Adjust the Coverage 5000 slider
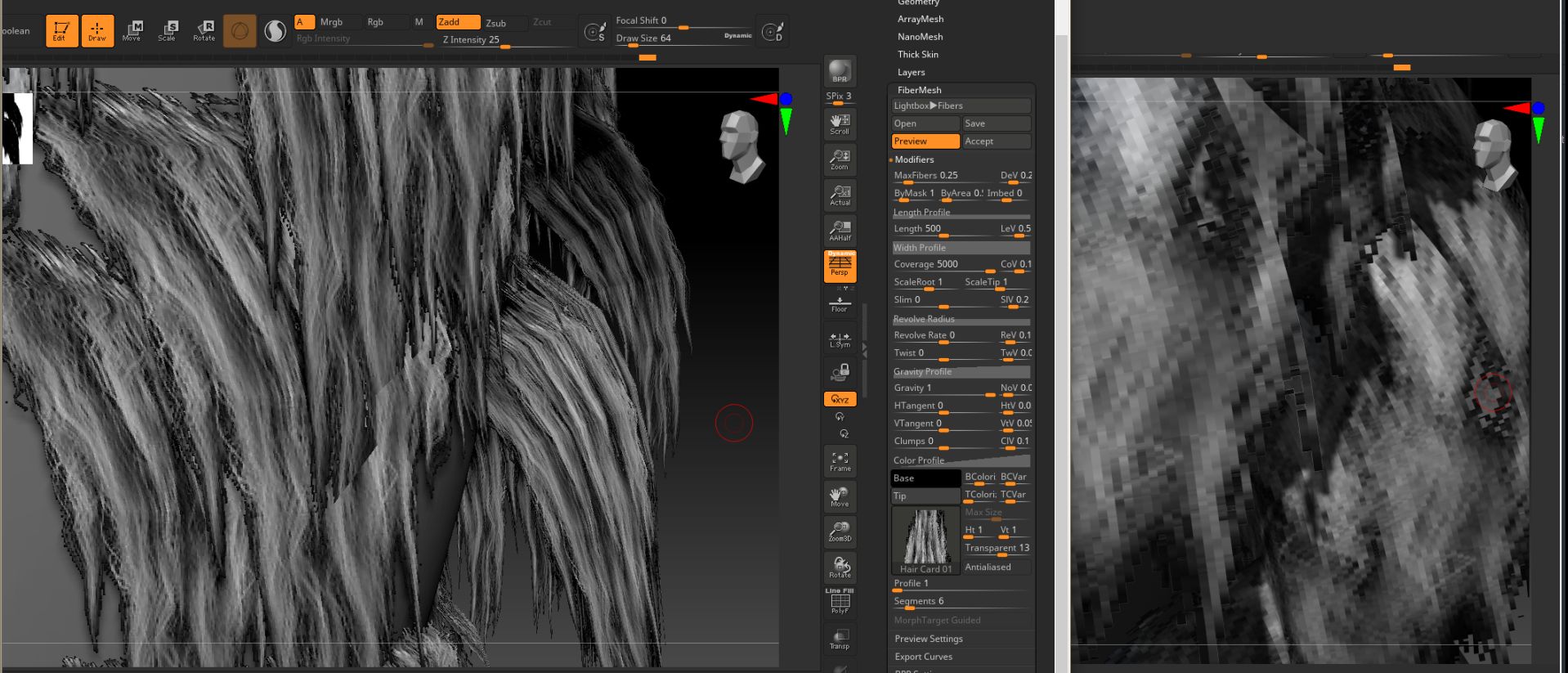The width and height of the screenshot is (1568, 673). 943,265
